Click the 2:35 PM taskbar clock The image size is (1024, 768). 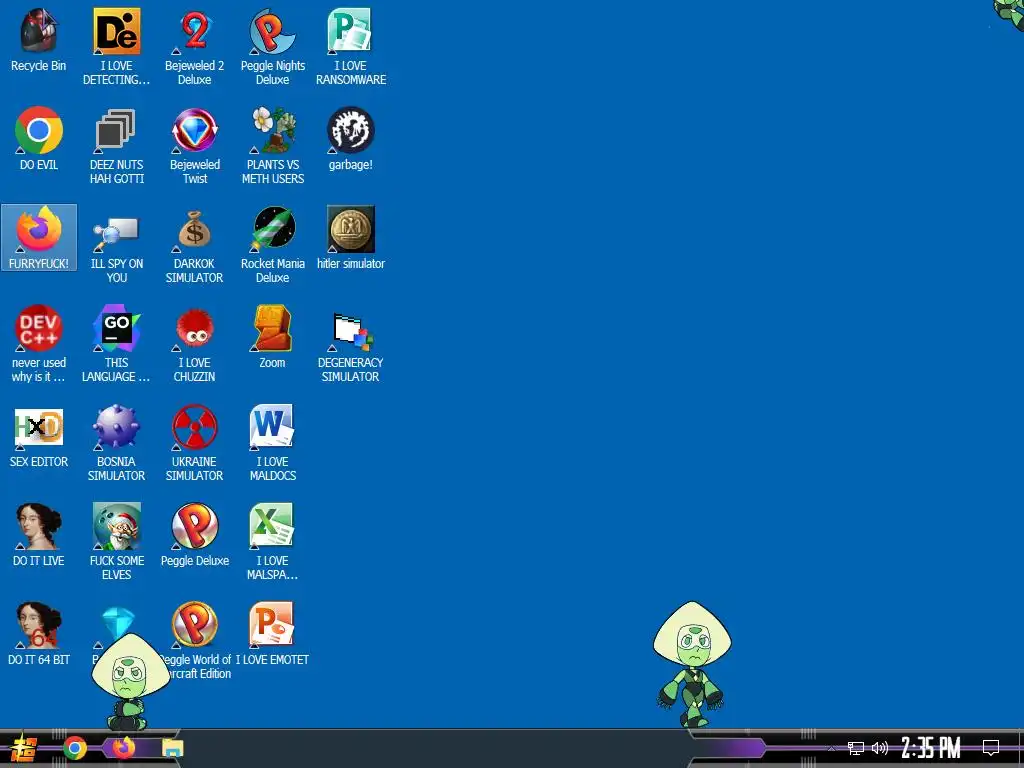931,748
